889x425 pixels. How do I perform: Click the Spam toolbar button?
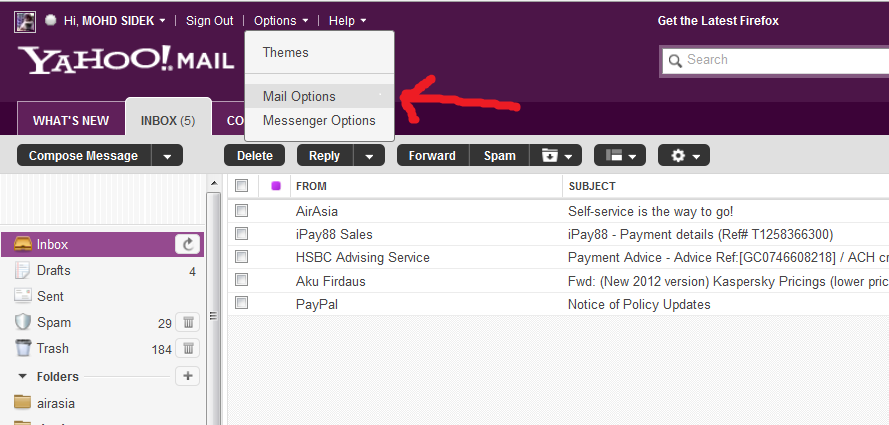pyautogui.click(x=499, y=155)
